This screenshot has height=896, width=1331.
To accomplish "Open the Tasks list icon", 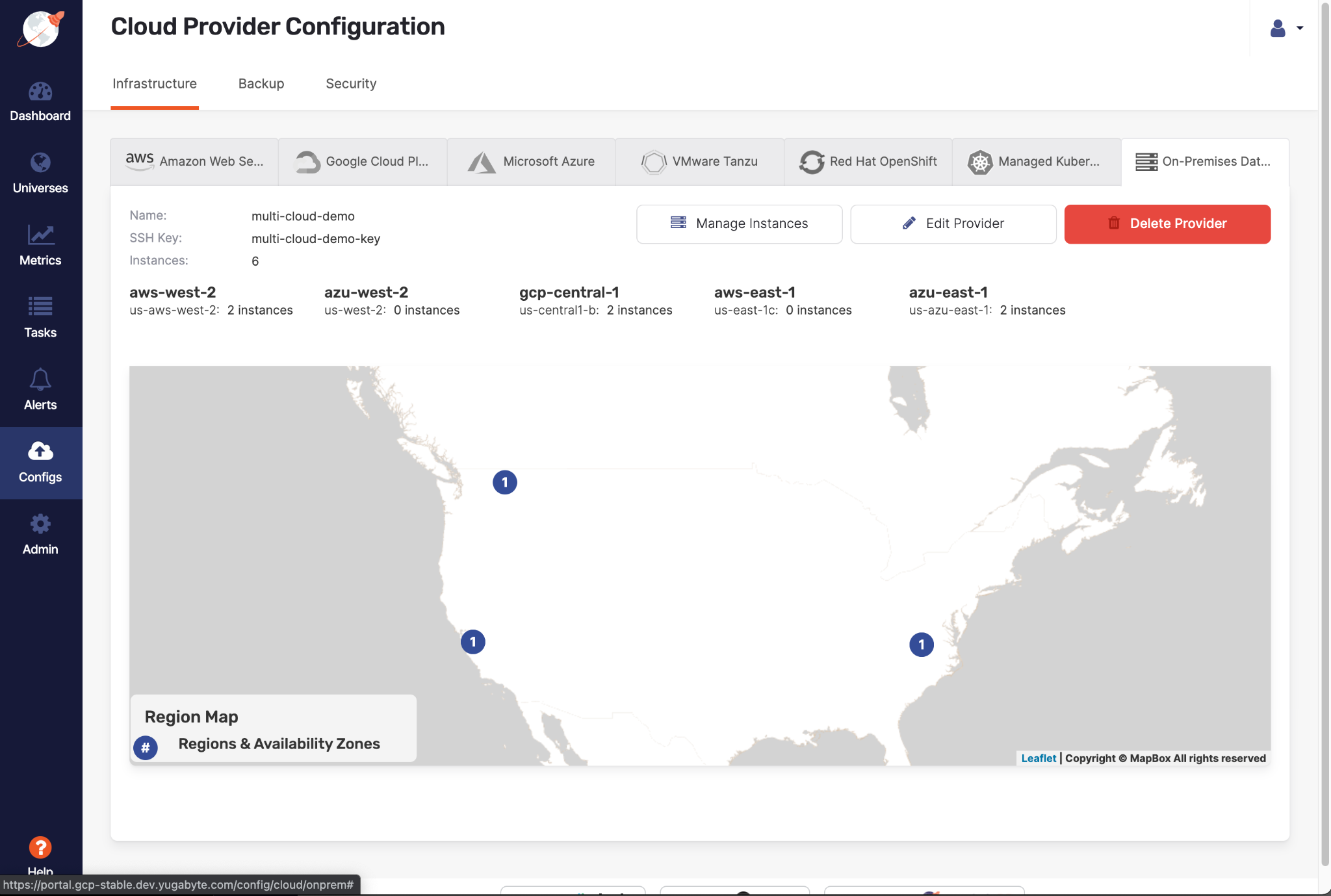I will (x=40, y=306).
